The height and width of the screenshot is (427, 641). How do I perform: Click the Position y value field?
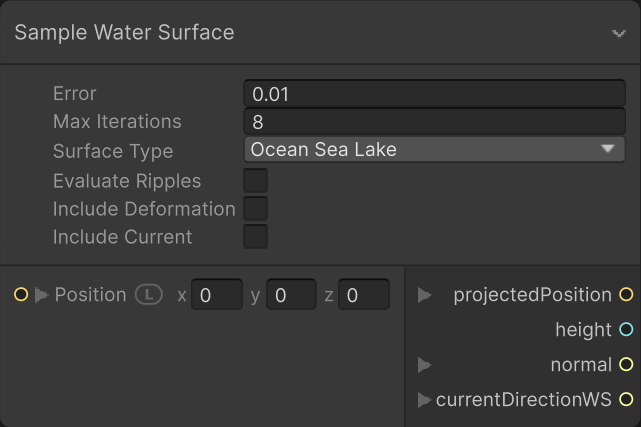tap(290, 295)
